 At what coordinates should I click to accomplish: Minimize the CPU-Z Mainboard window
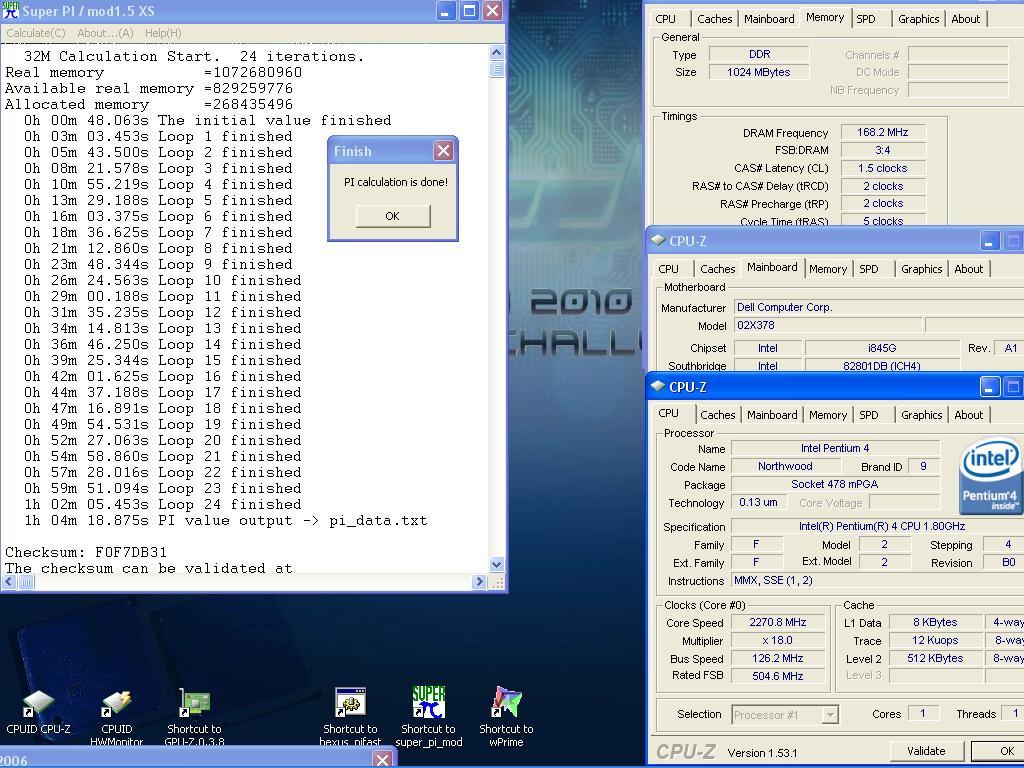[989, 241]
